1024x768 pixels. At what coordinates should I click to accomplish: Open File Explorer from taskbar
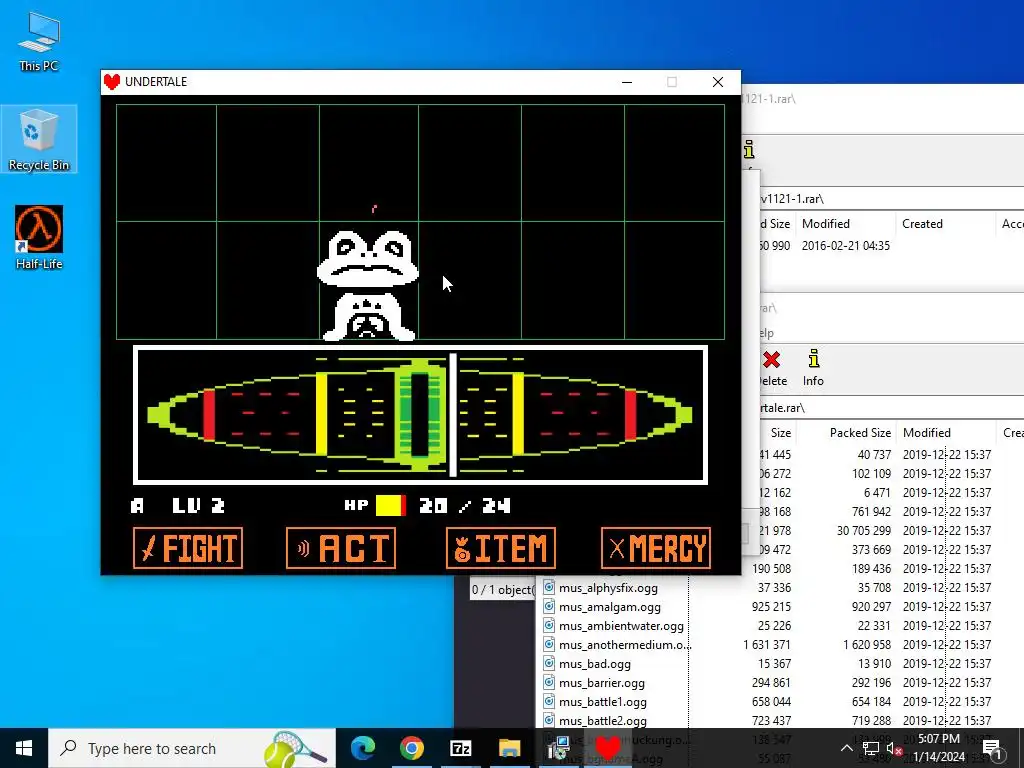(x=509, y=748)
